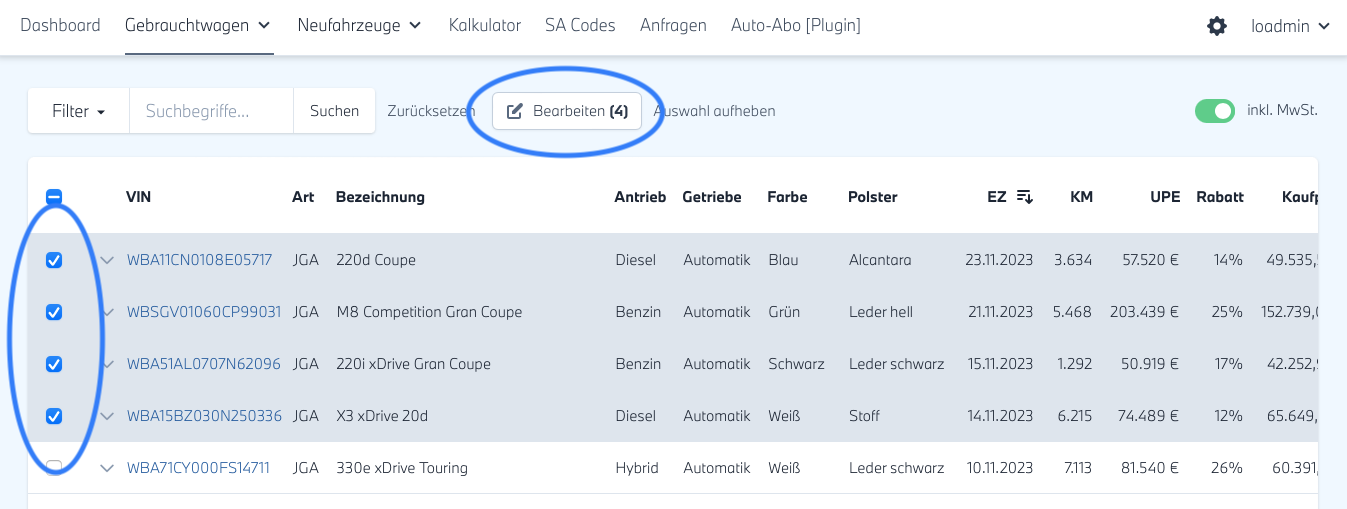Expand the 220d Coupe row details
The width and height of the screenshot is (1347, 509).
pos(108,260)
